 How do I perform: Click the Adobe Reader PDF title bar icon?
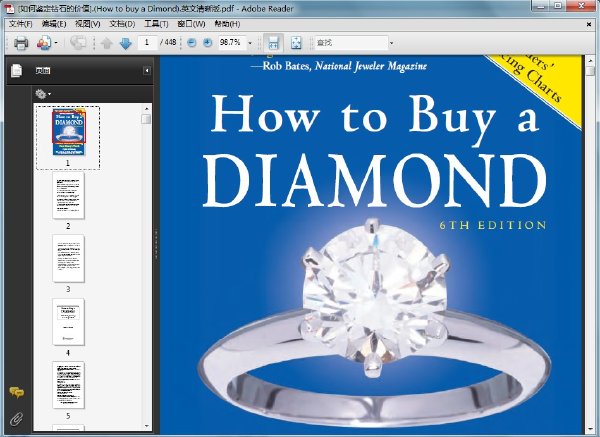tap(10, 8)
